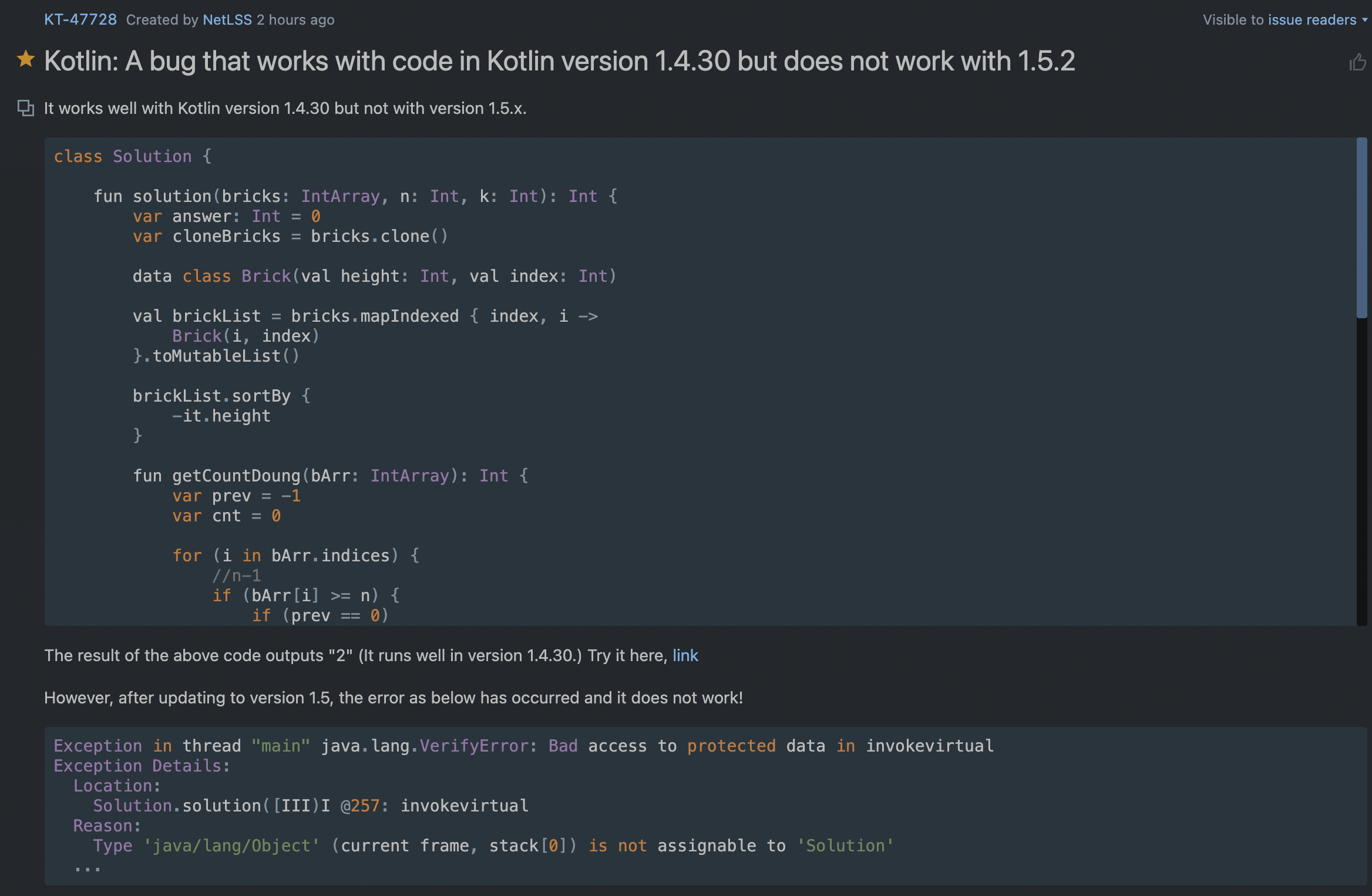The width and height of the screenshot is (1372, 896).
Task: Click the 'It works well with Kotlin' description line
Action: pos(285,108)
